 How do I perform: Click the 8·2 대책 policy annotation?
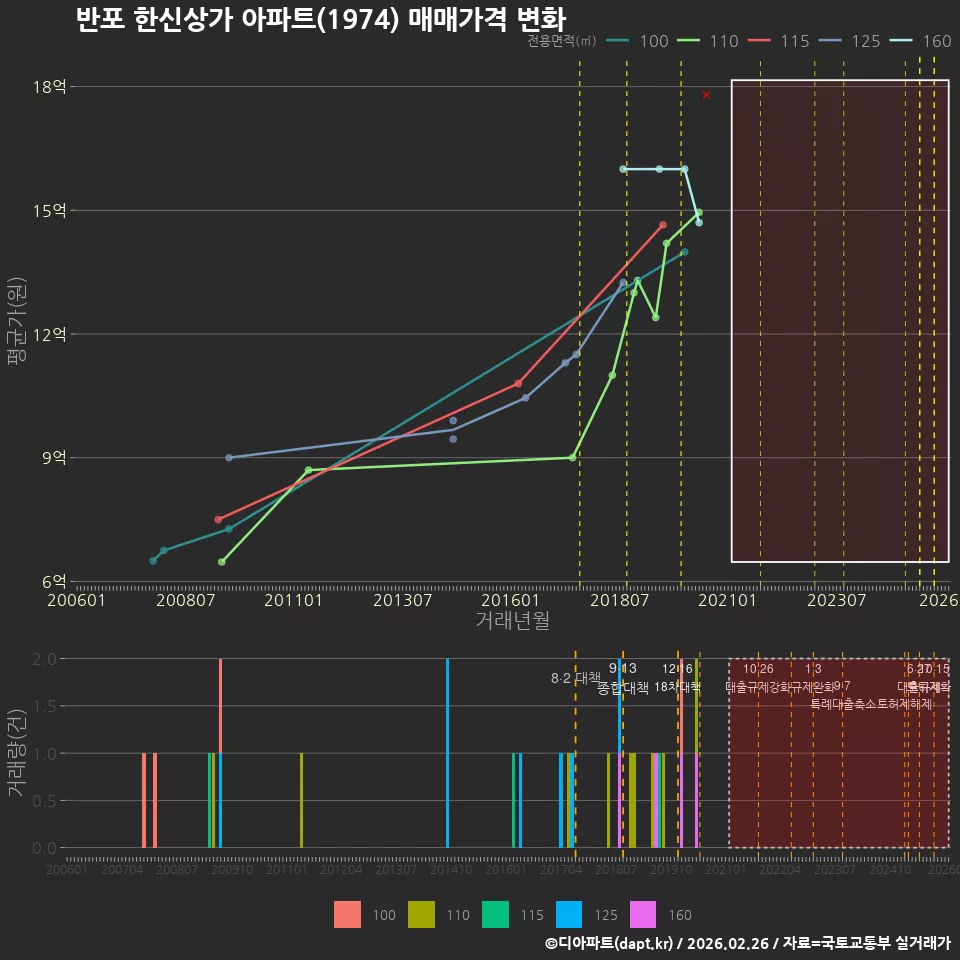576,678
